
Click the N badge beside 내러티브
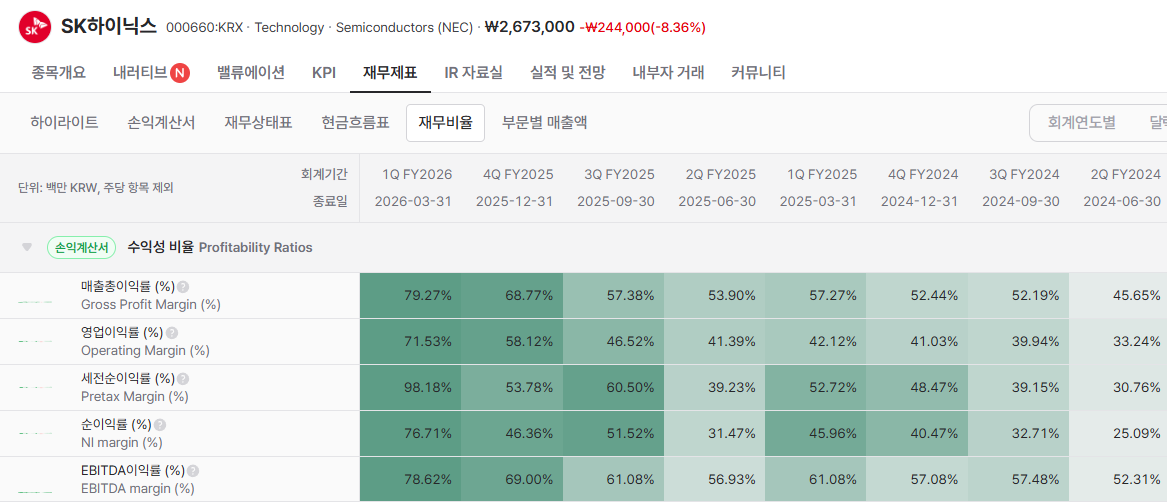tap(179, 73)
